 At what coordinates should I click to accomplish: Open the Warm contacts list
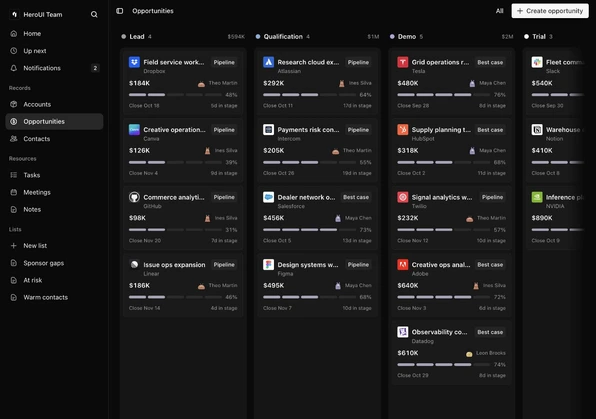(54, 297)
